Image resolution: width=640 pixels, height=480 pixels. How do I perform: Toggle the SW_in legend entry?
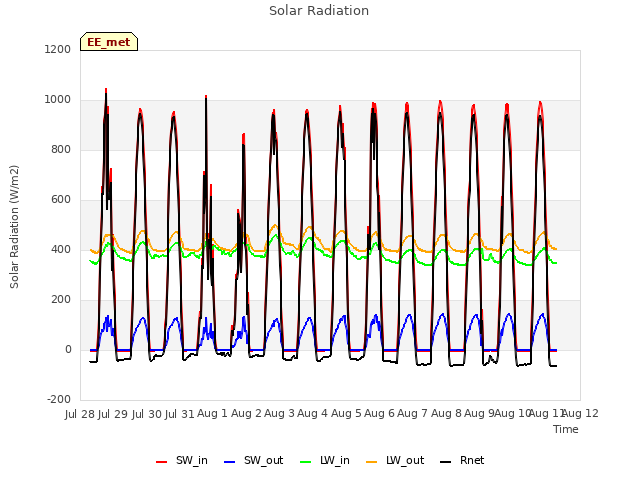182,460
